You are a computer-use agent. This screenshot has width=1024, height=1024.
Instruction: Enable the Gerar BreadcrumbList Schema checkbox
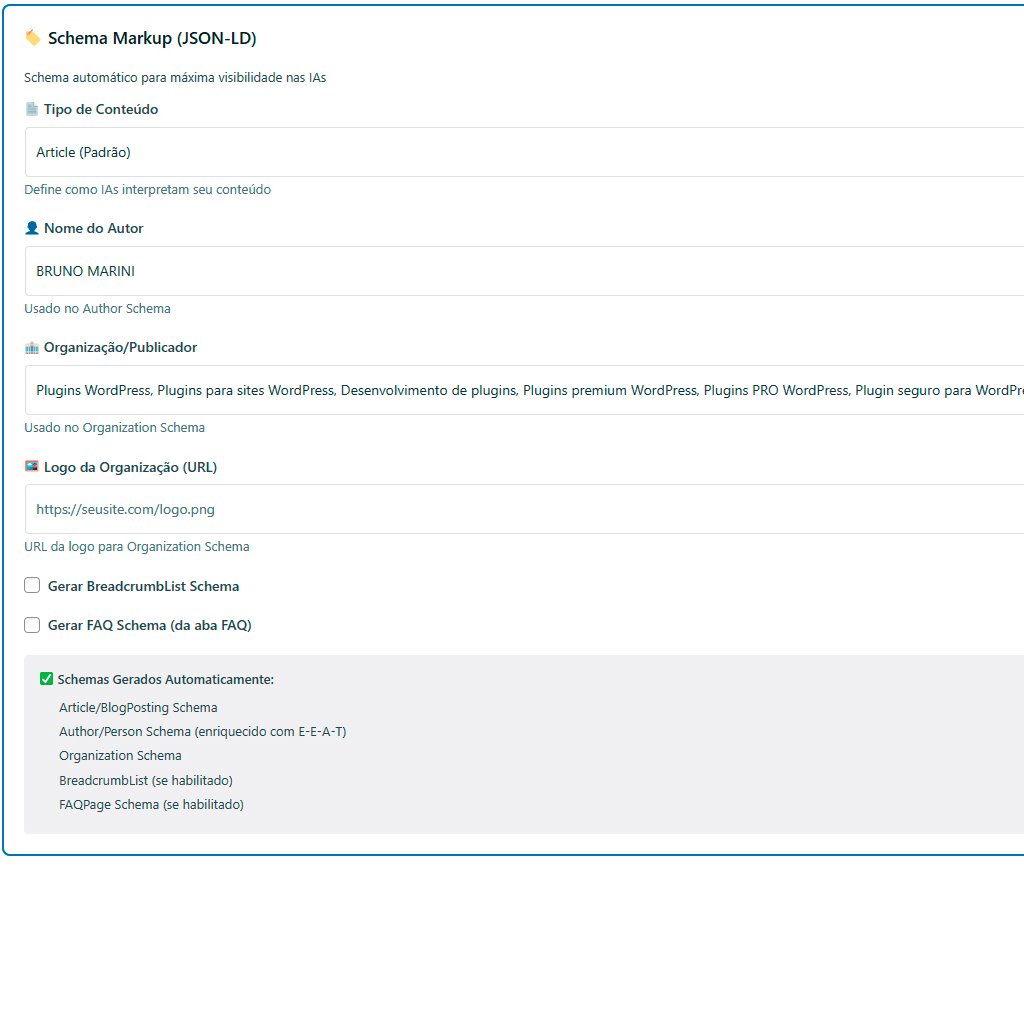pyautogui.click(x=32, y=586)
